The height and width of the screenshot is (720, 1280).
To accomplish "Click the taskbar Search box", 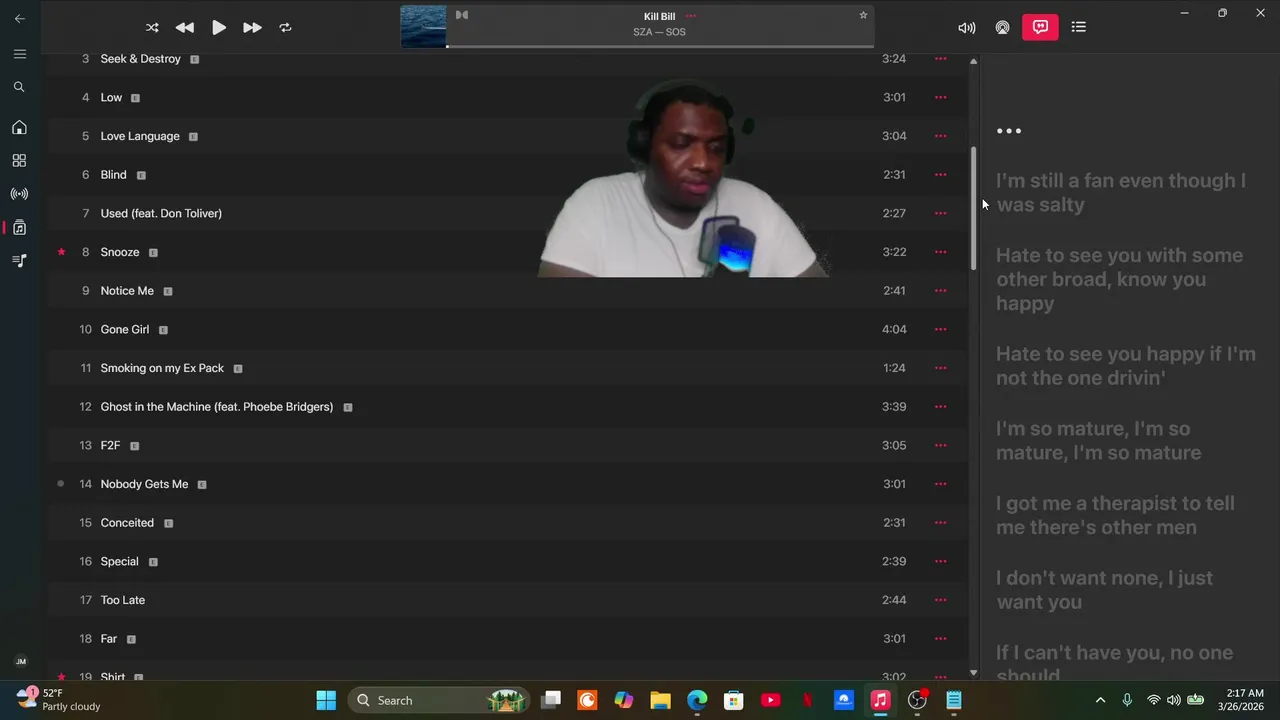I will tap(439, 700).
